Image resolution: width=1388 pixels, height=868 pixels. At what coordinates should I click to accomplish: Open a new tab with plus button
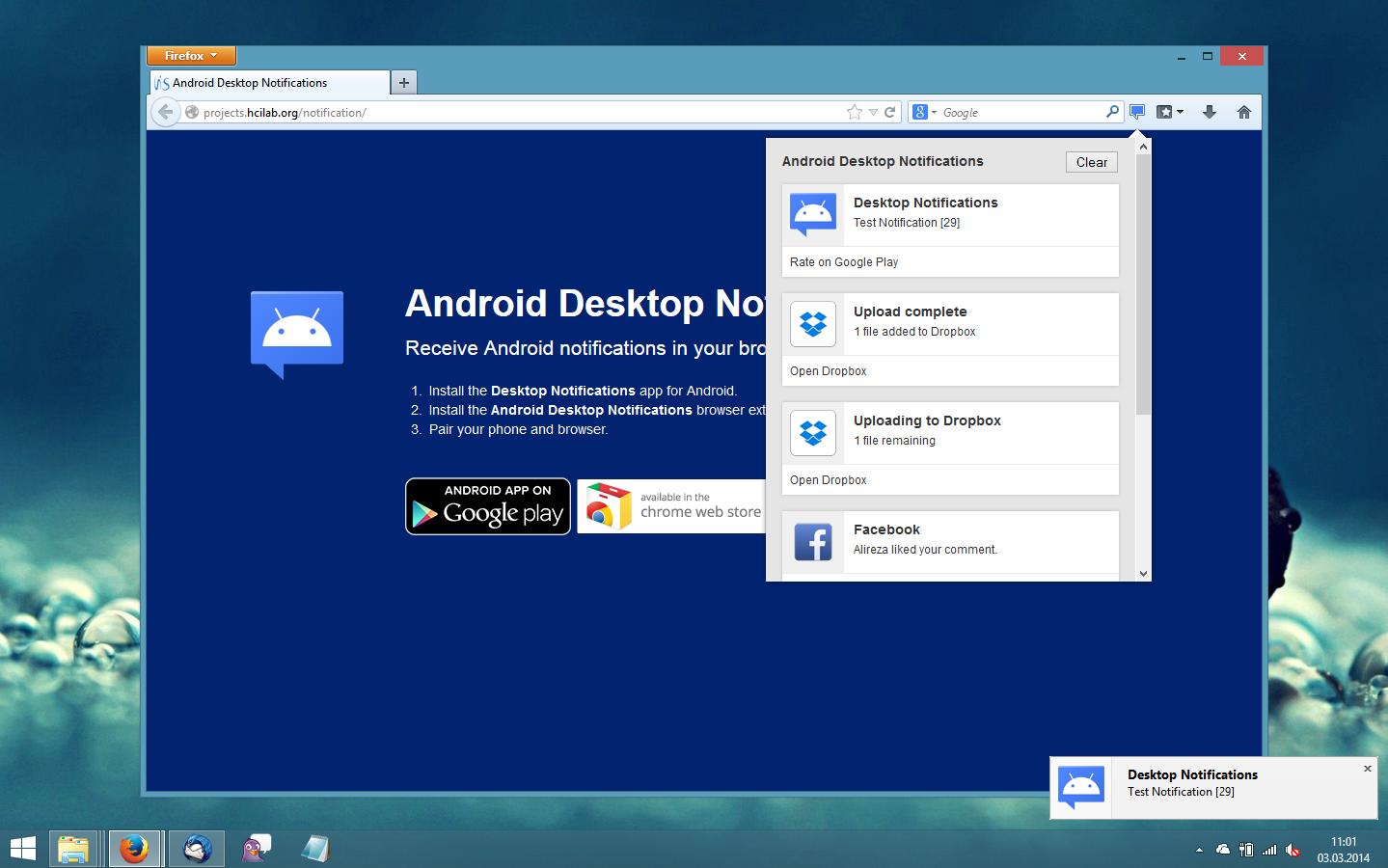coord(404,83)
